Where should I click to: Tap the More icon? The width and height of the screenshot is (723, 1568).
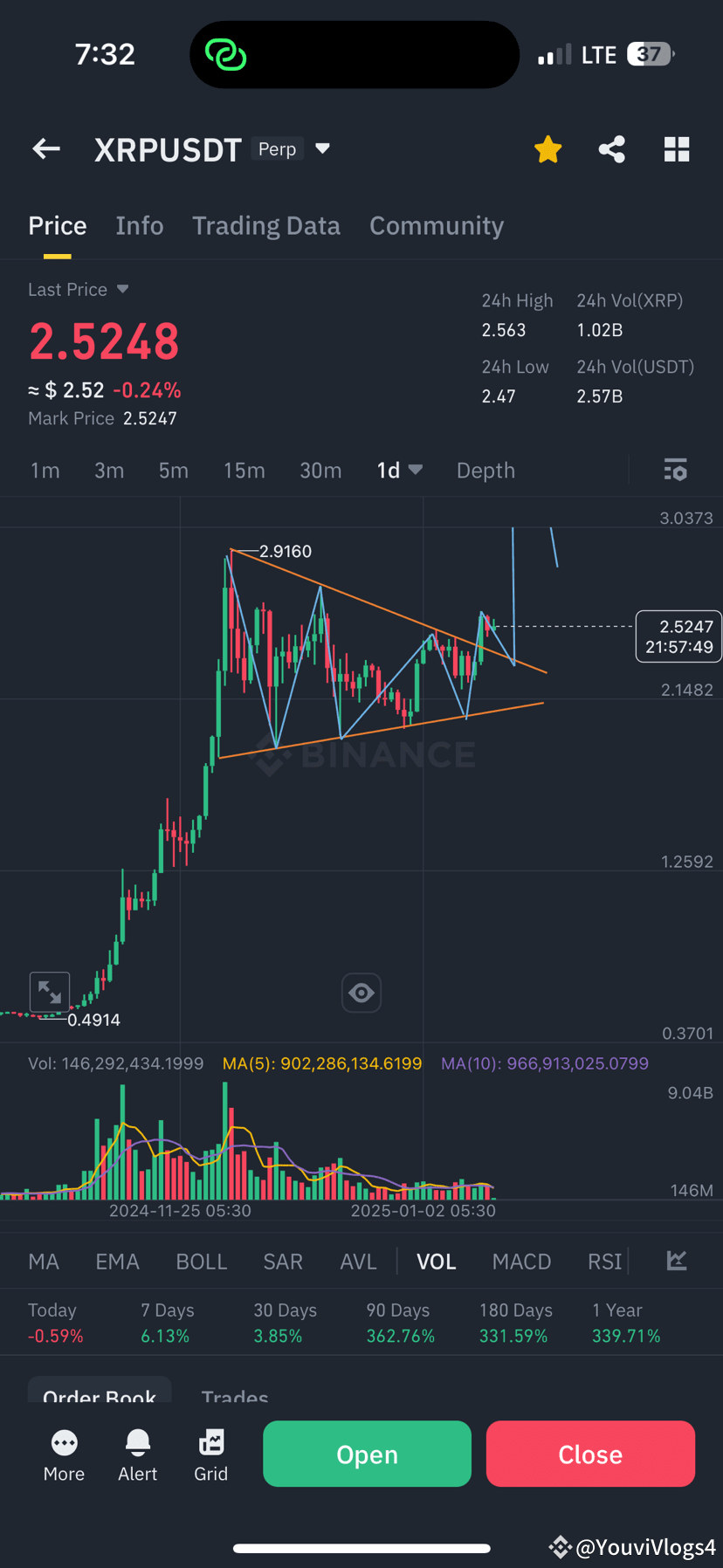tap(64, 1455)
